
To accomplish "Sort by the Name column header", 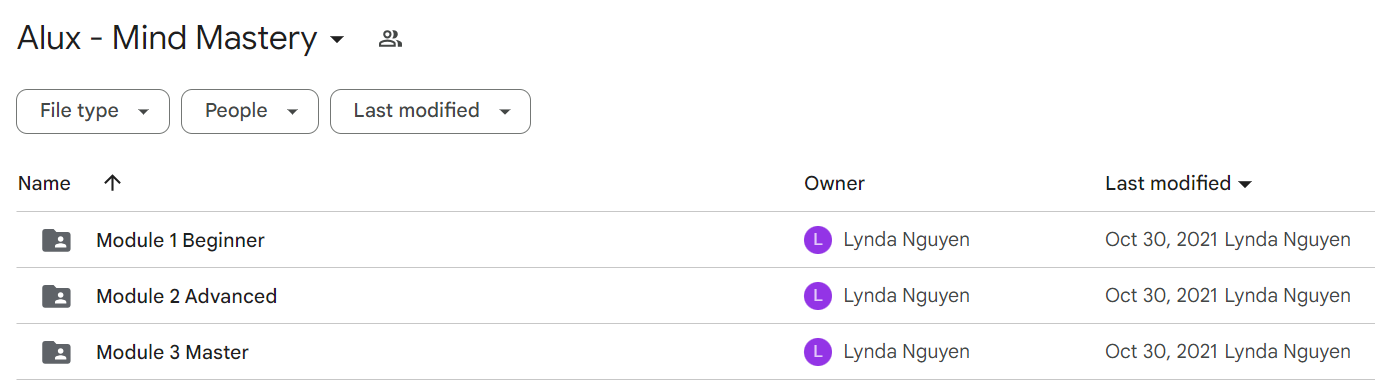I will click(44, 184).
